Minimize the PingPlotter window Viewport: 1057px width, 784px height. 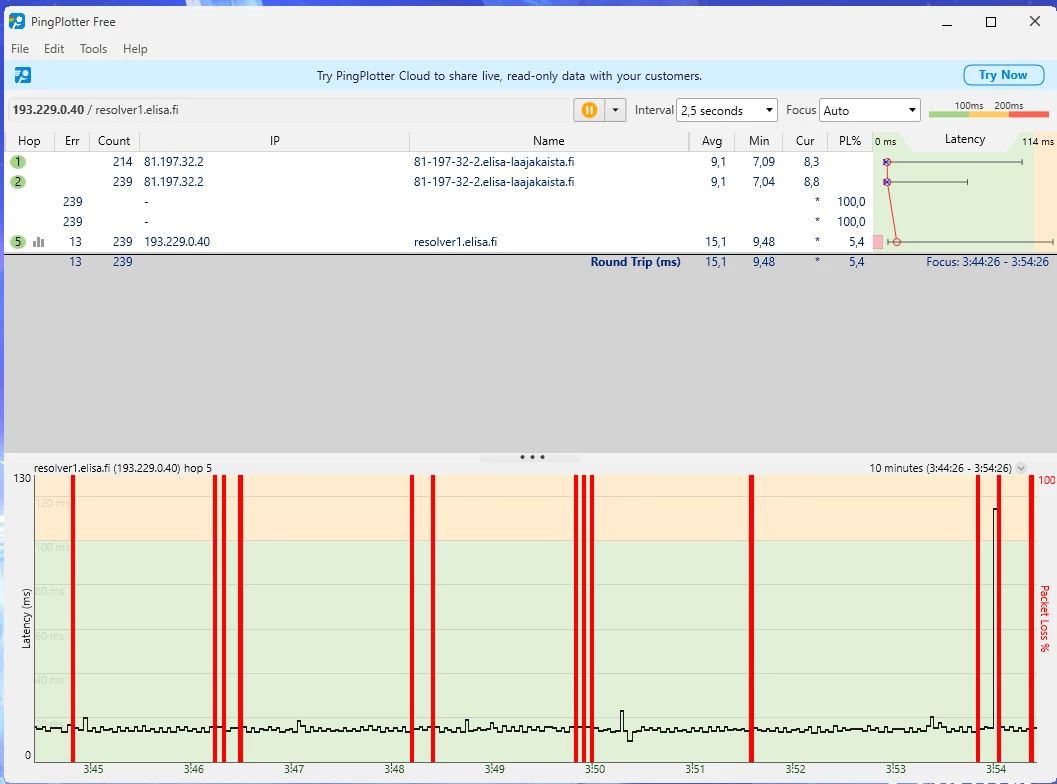tap(946, 22)
